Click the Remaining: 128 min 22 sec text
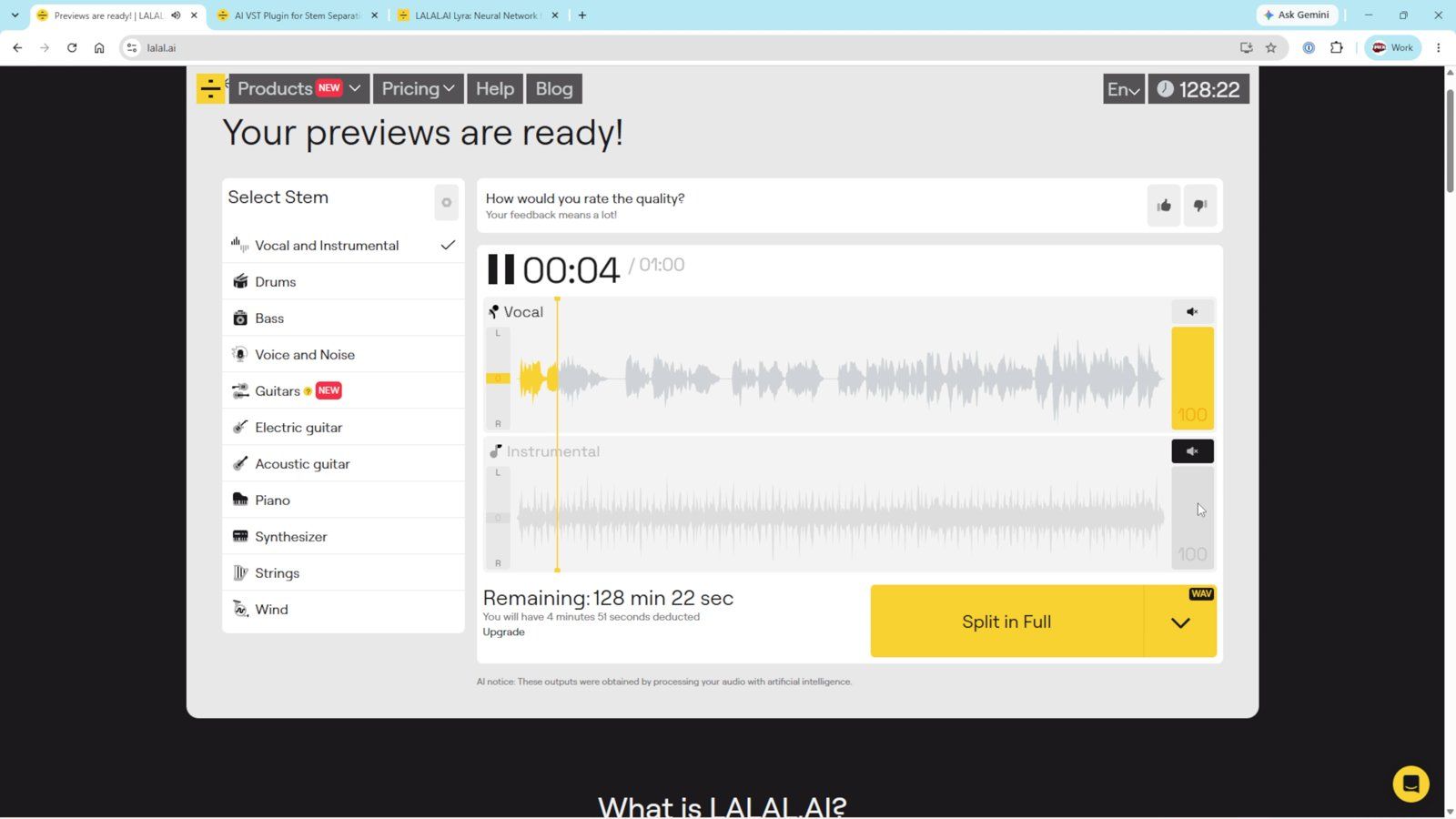The width and height of the screenshot is (1456, 819). (x=608, y=598)
